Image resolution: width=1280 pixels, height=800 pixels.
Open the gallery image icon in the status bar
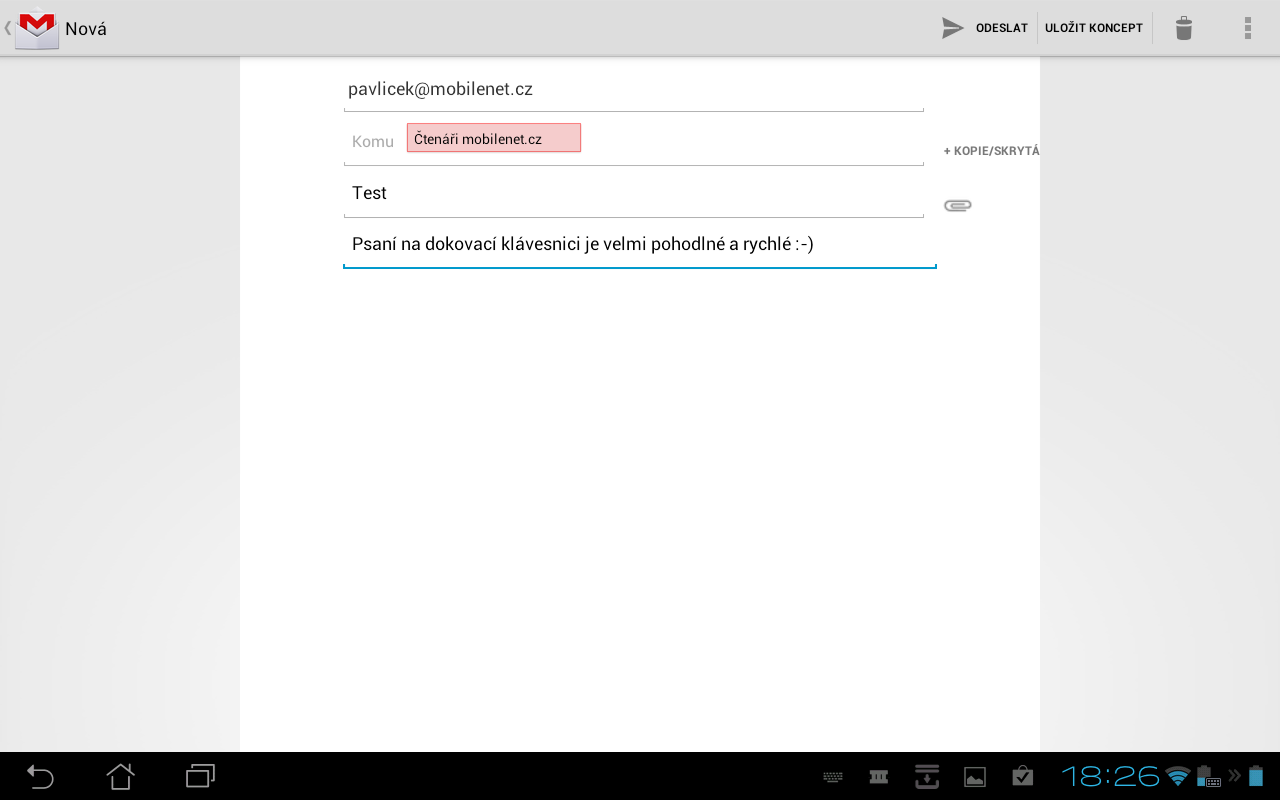(974, 776)
